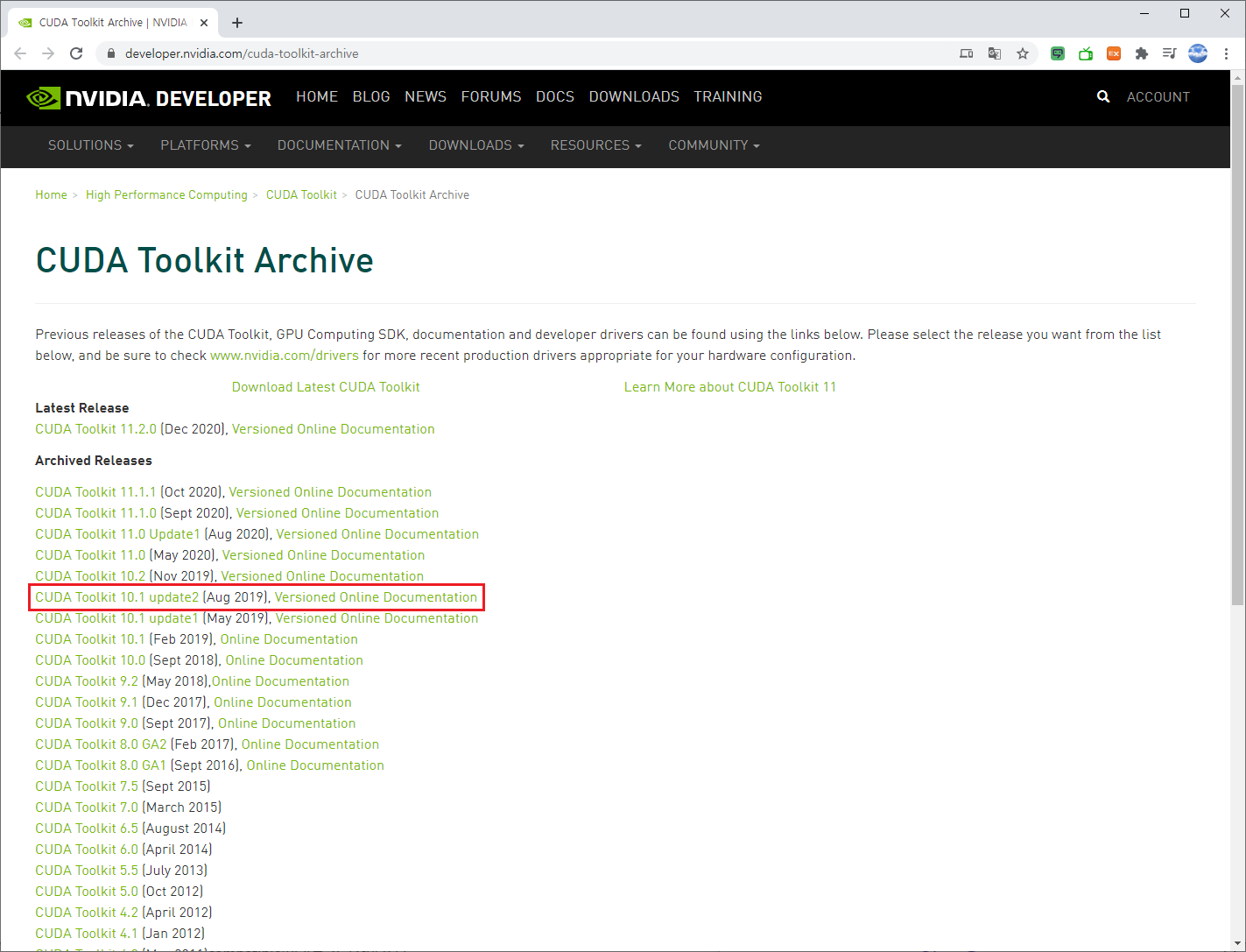Open CUDA Toolkit 10.0 link

90,660
